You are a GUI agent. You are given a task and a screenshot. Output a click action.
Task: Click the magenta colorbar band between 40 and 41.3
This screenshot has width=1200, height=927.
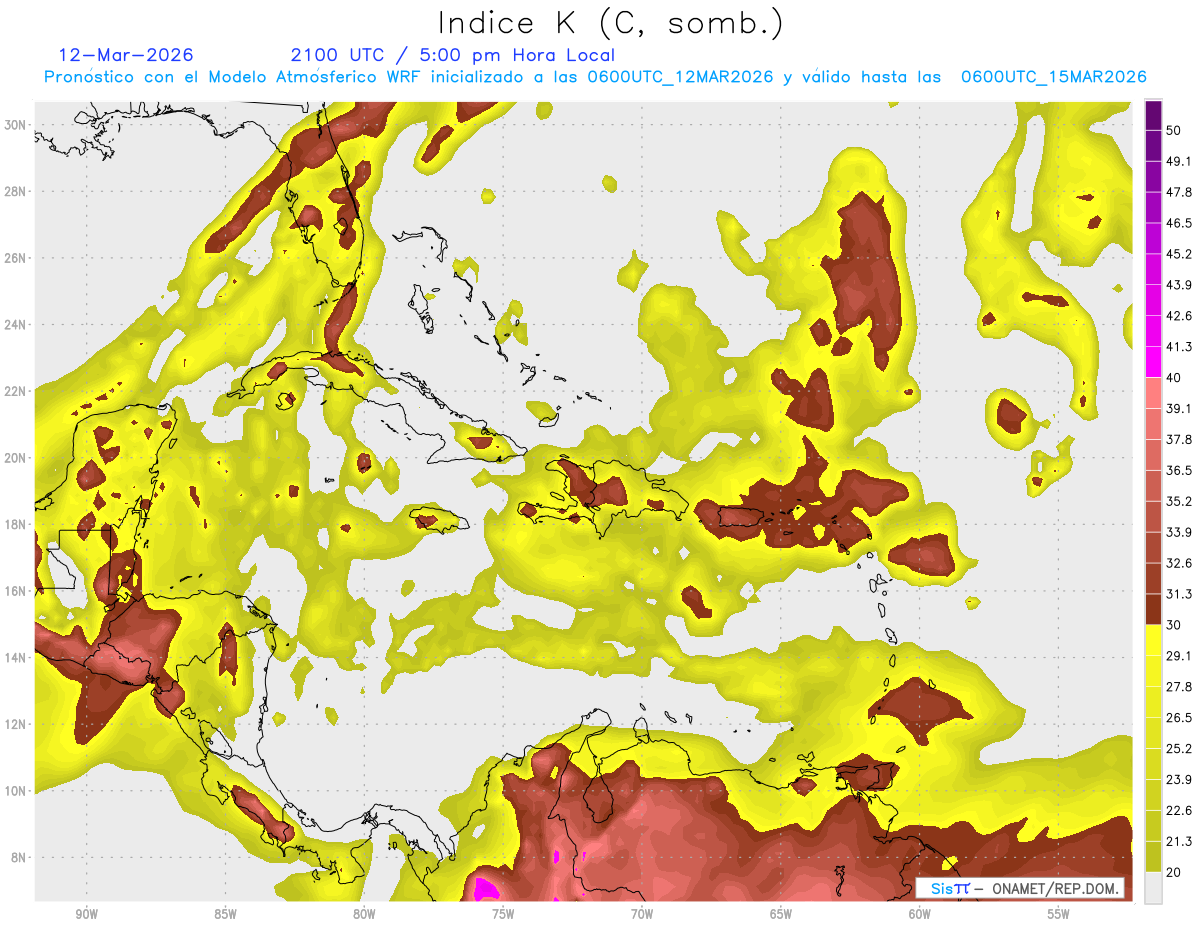tap(1153, 362)
